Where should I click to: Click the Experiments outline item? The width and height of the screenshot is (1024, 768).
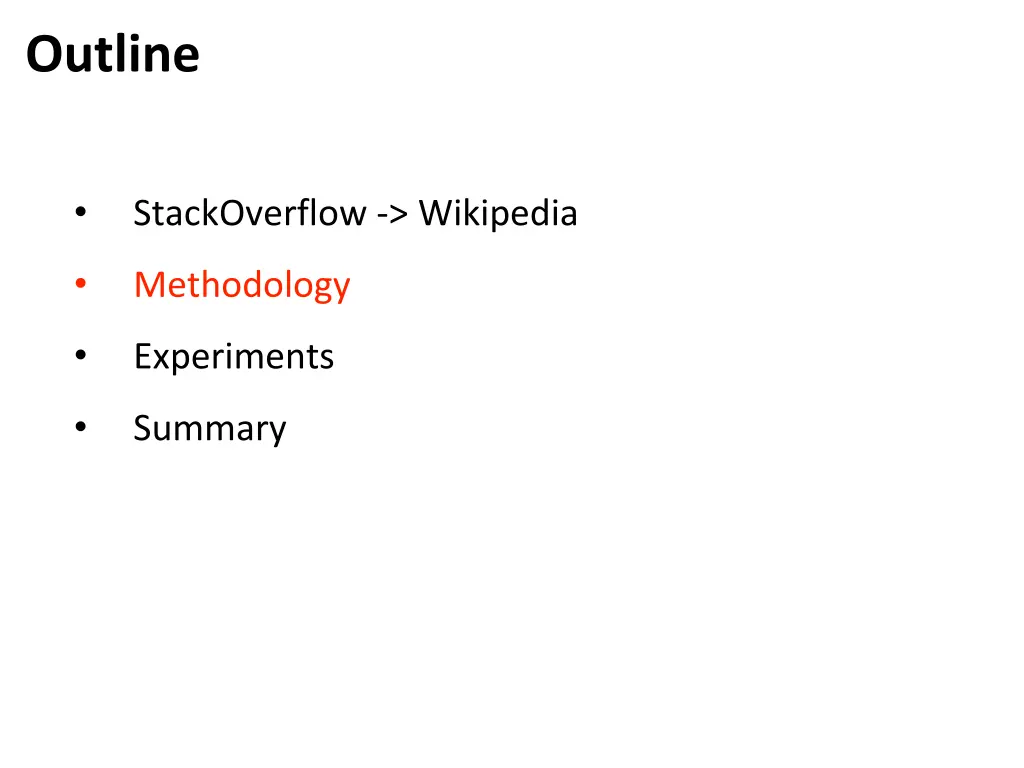(x=234, y=357)
